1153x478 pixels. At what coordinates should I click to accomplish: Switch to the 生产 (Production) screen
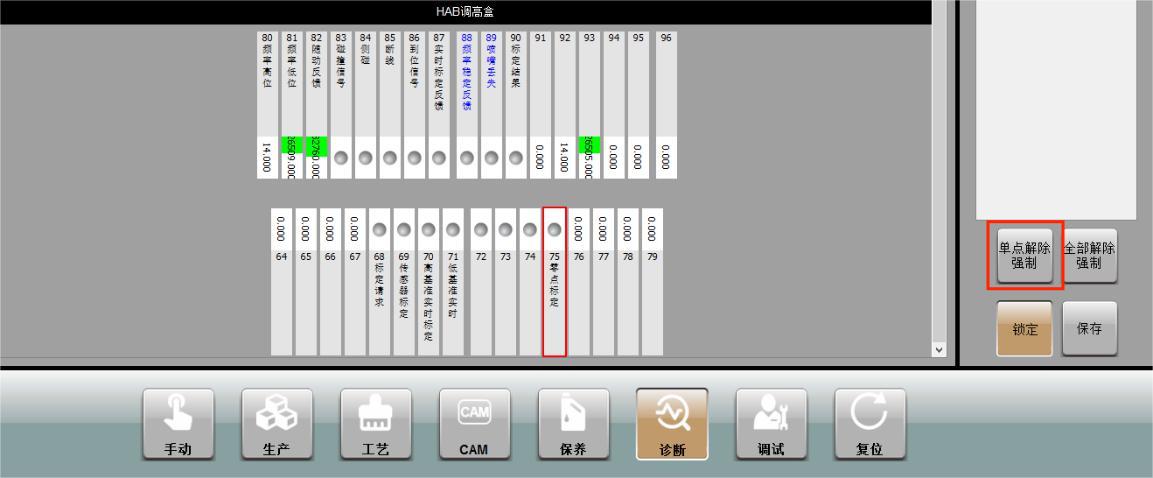coord(276,424)
